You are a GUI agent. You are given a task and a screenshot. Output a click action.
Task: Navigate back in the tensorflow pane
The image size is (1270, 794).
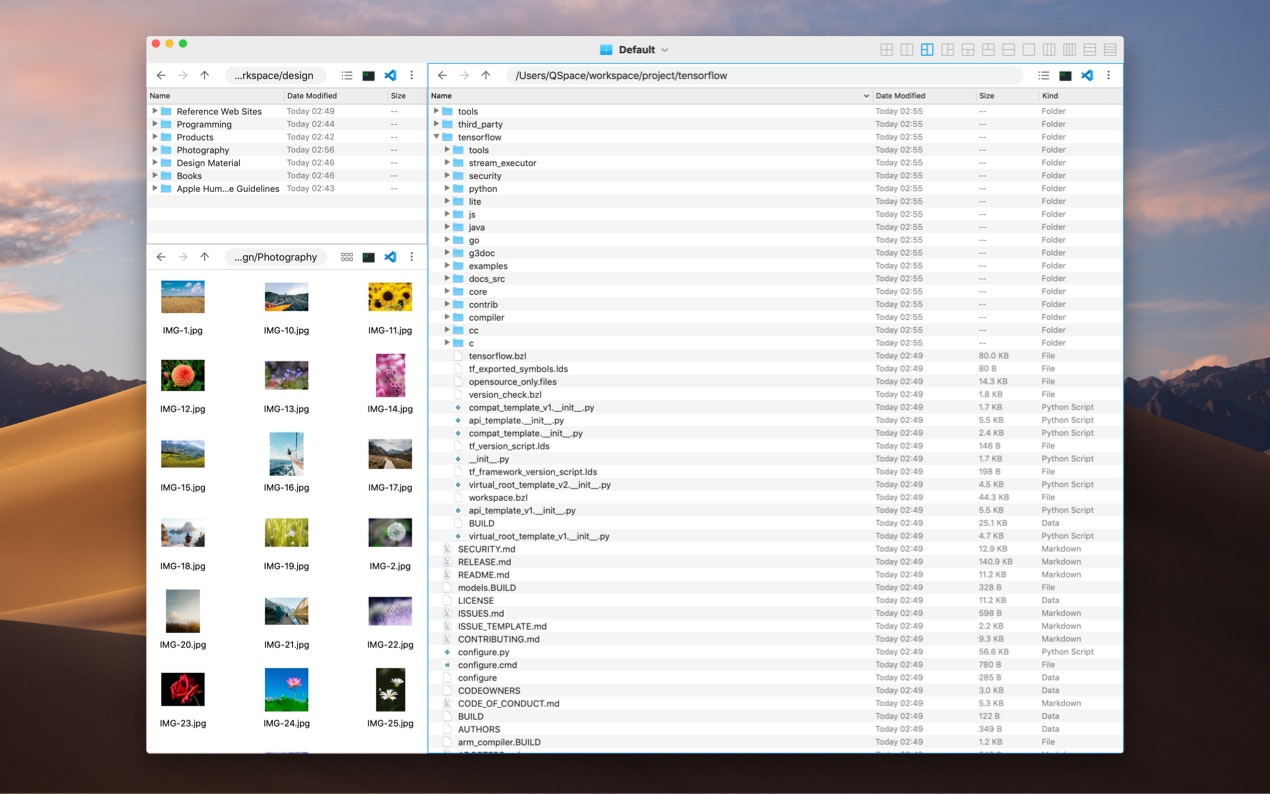442,75
